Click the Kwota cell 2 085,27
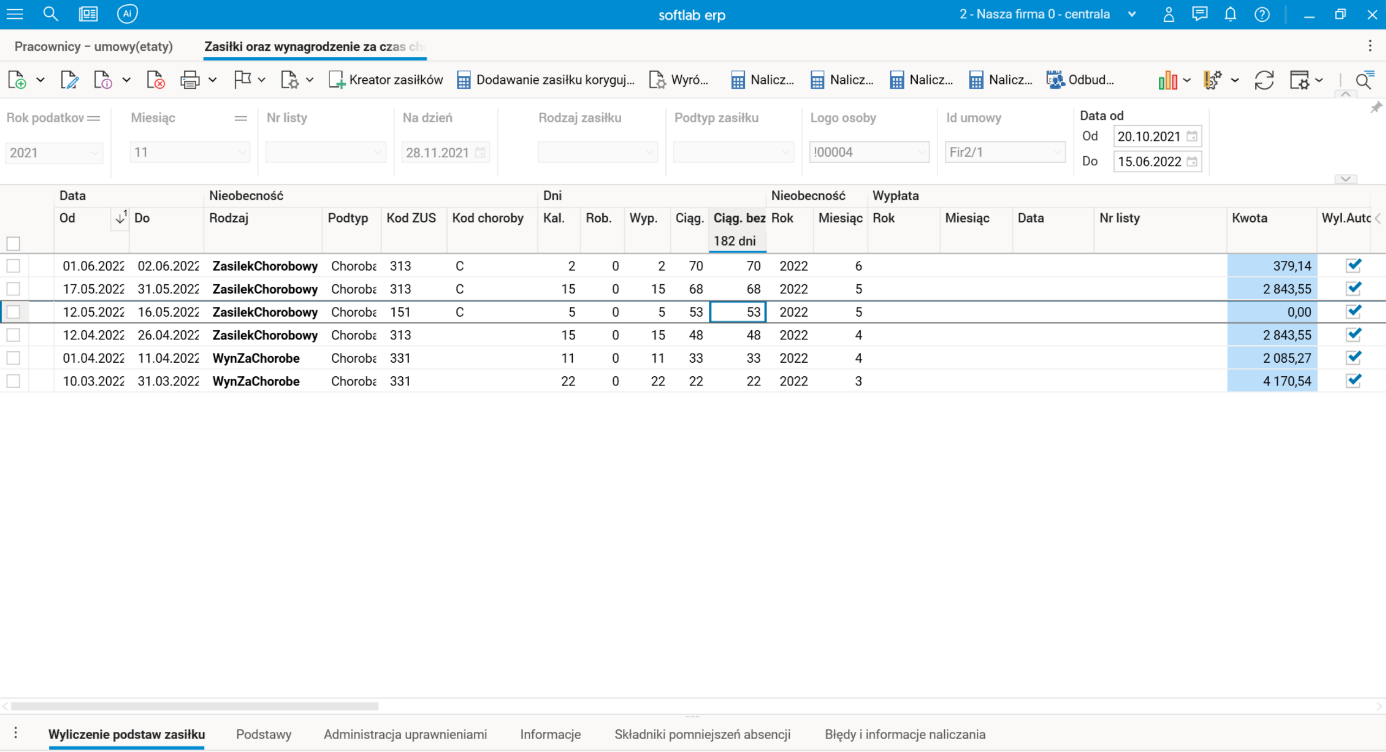 (1272, 358)
